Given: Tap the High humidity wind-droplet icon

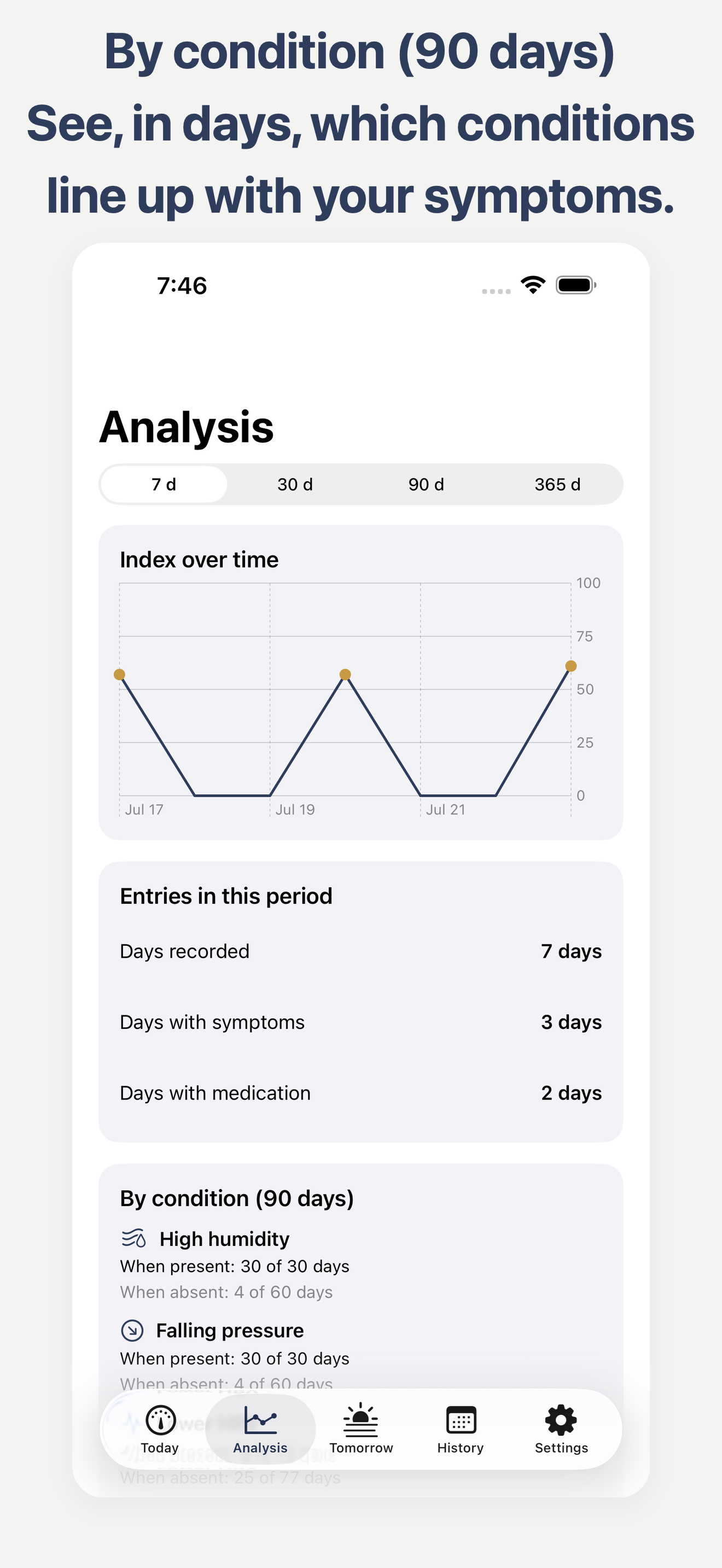Looking at the screenshot, I should point(133,1239).
